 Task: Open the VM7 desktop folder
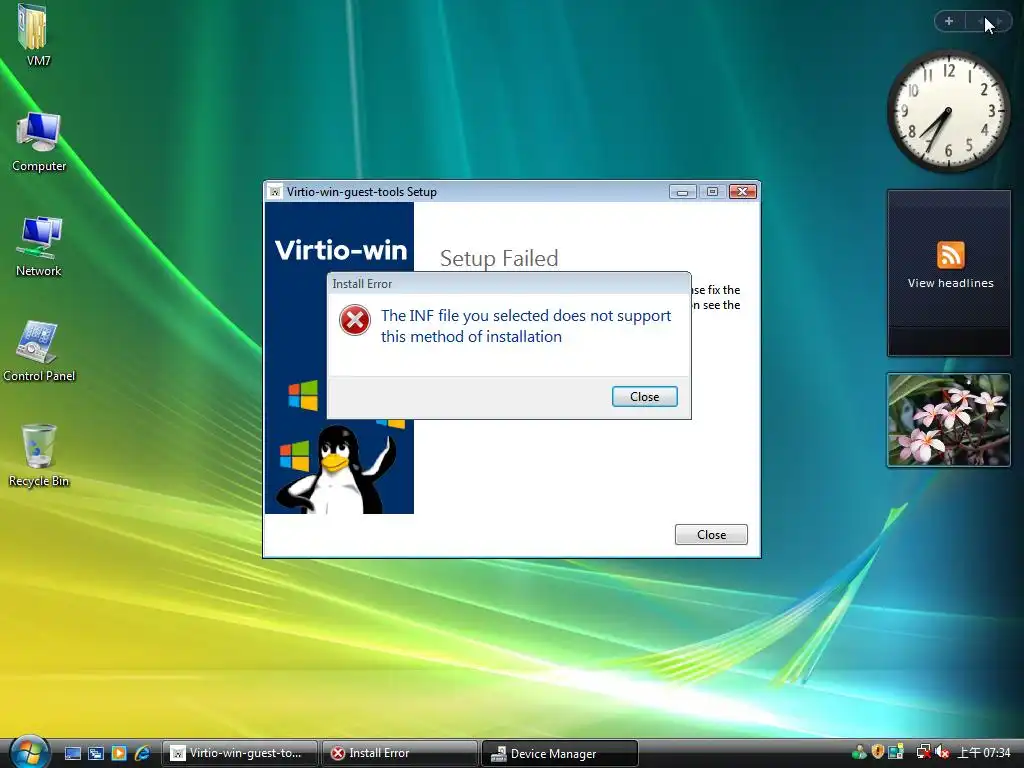(35, 34)
